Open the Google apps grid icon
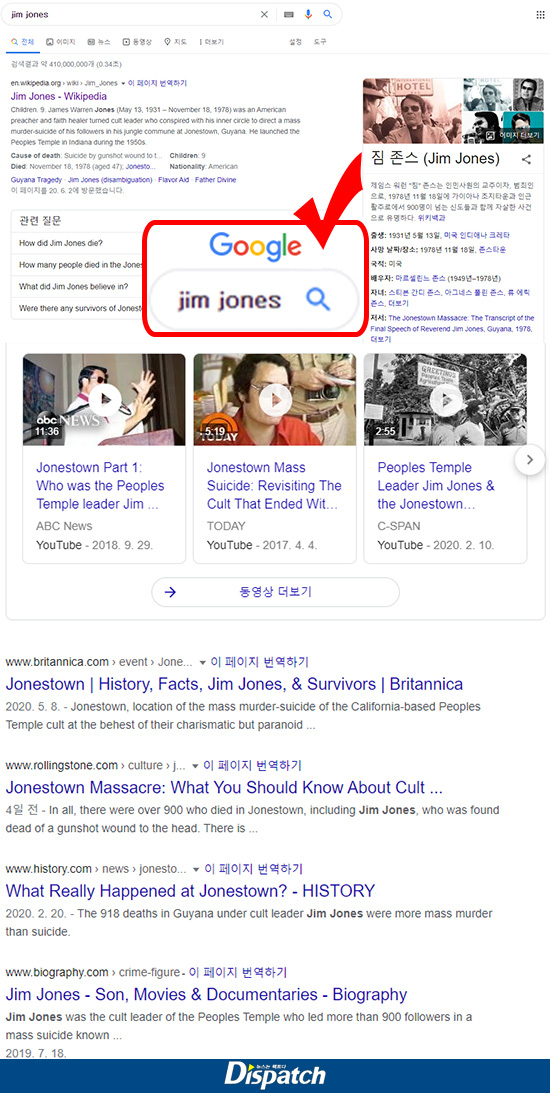 pyautogui.click(x=540, y=15)
